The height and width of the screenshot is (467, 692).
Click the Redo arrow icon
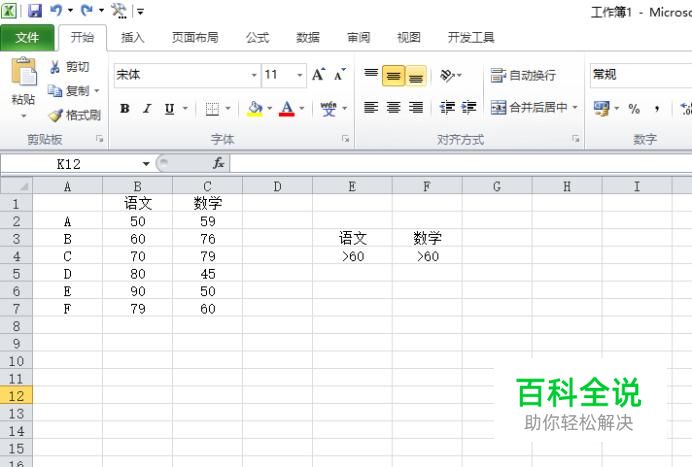coord(86,10)
